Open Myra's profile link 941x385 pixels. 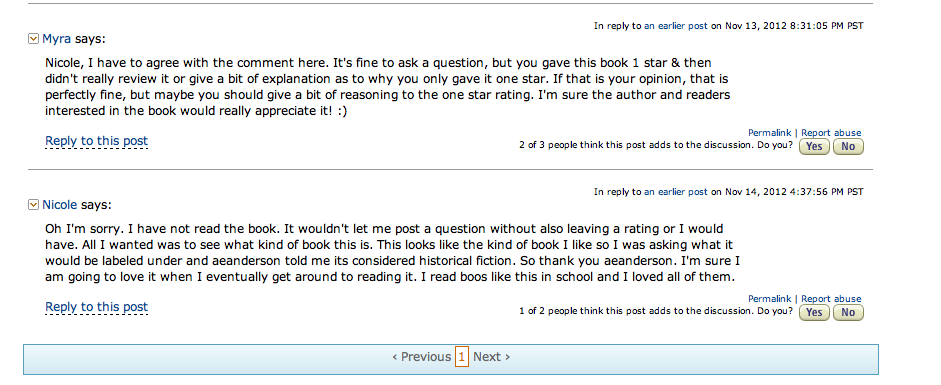tap(56, 39)
